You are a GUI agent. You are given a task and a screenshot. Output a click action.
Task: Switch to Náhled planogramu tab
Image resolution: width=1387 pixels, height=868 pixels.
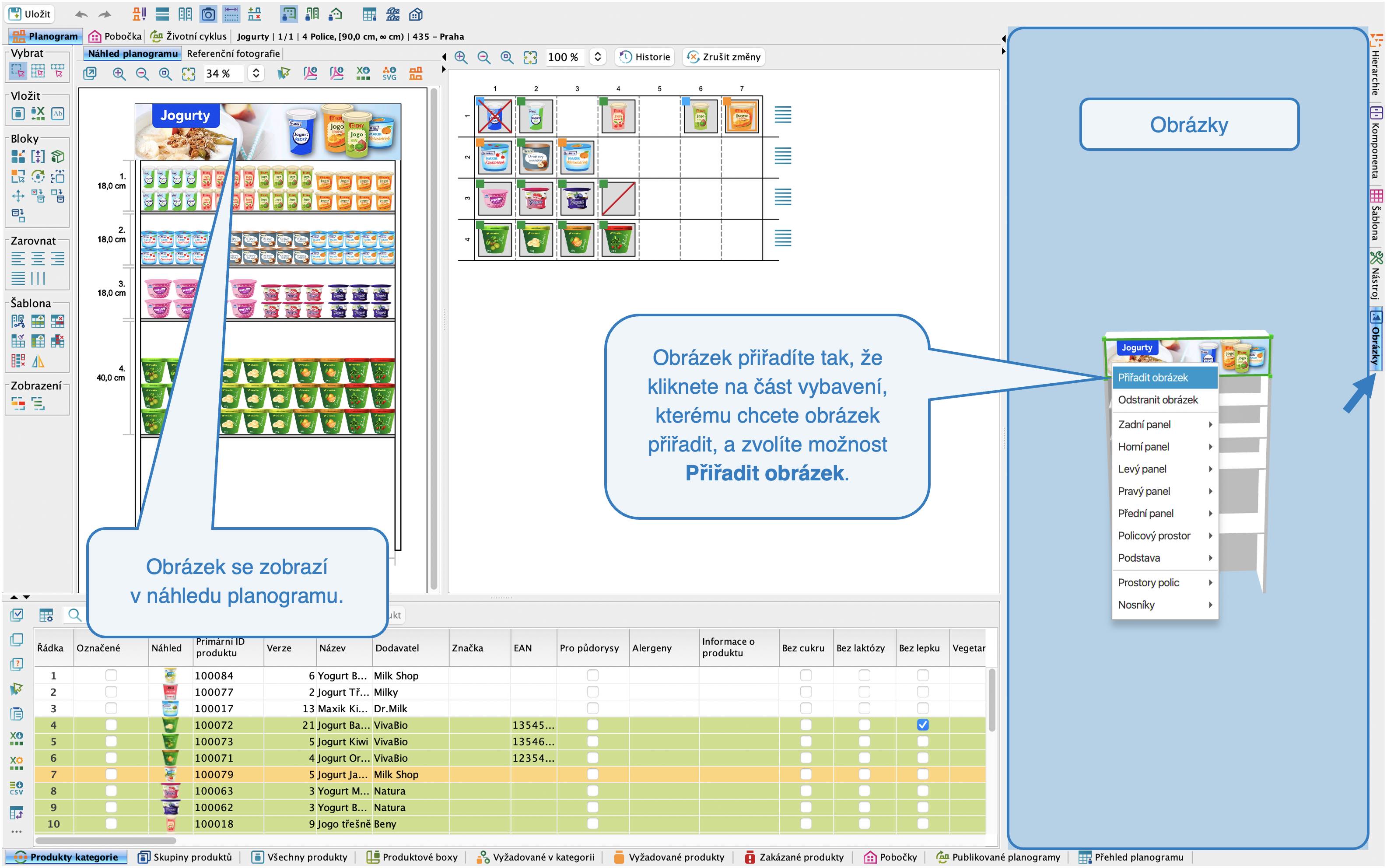click(133, 53)
